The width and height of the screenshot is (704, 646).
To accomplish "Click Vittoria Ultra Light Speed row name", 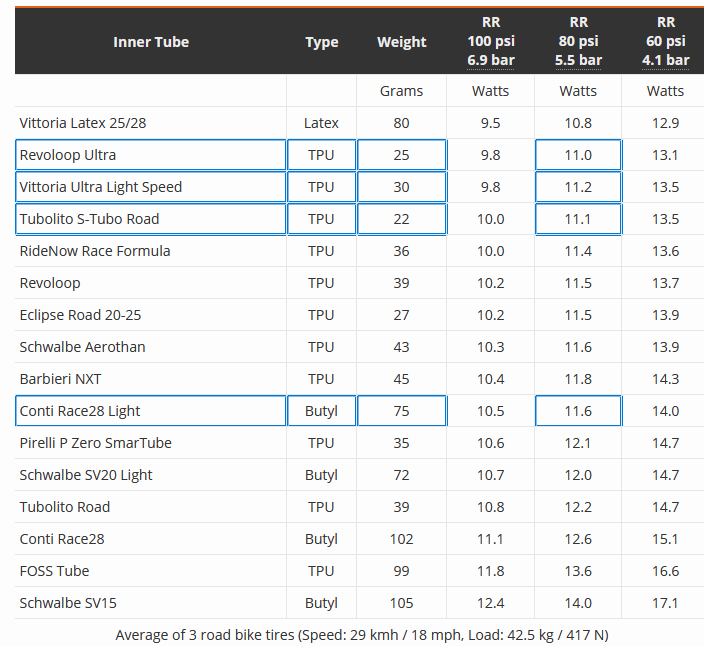I will click(x=101, y=187).
